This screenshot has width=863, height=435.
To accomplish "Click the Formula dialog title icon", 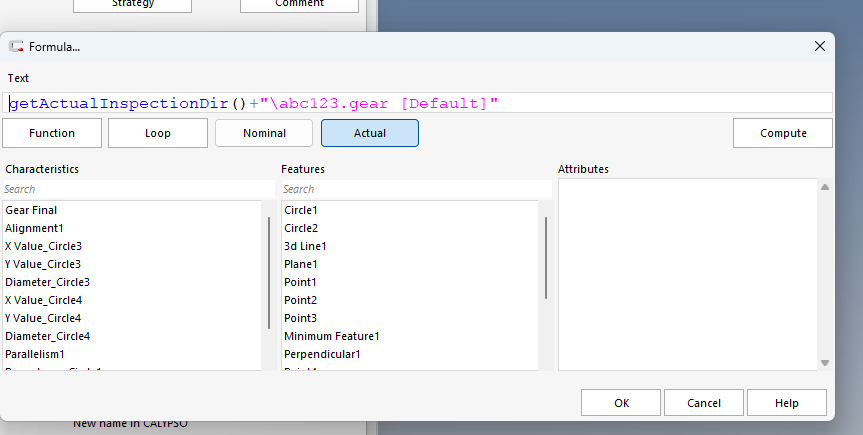I will pyautogui.click(x=16, y=46).
